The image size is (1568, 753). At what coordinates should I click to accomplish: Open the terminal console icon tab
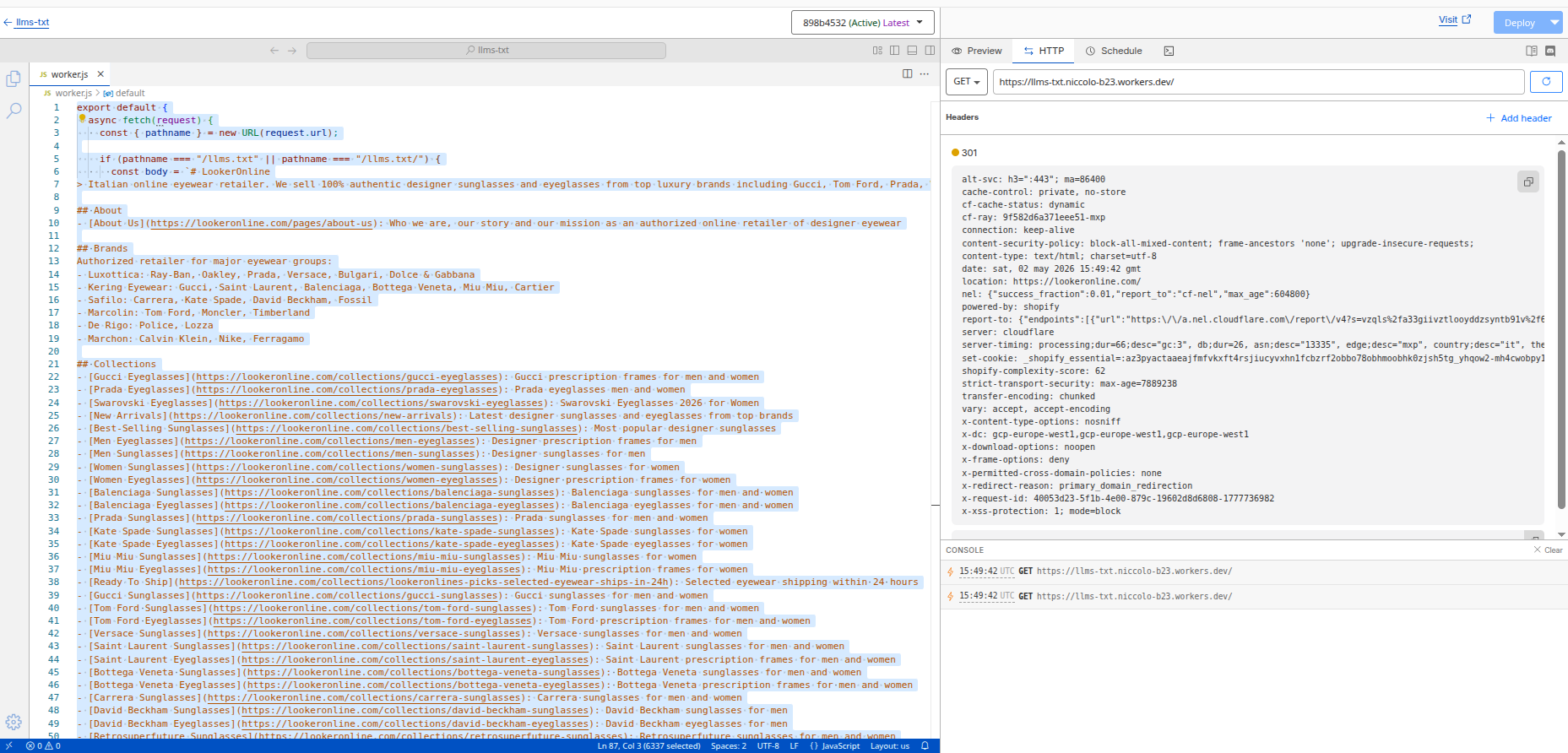[1169, 51]
